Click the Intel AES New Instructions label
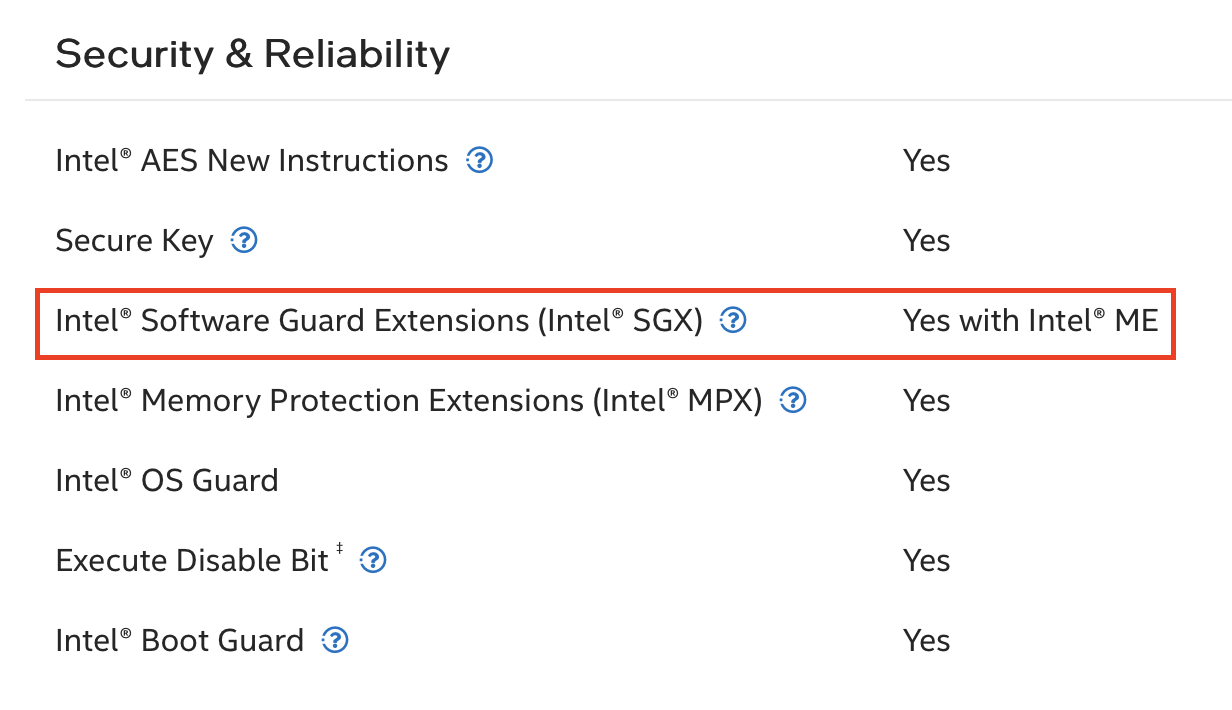 (250, 160)
